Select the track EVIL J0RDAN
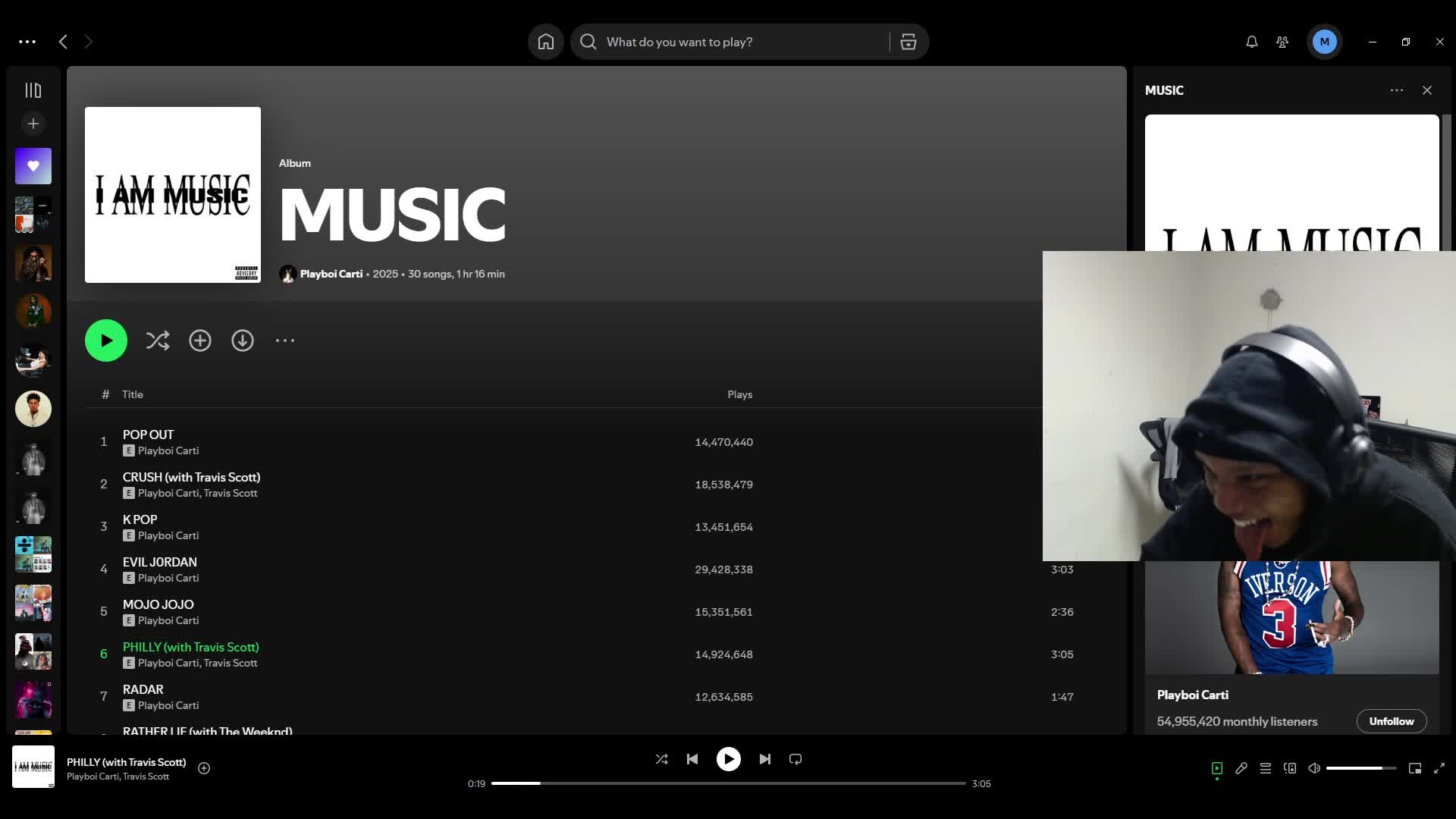Image resolution: width=1456 pixels, height=819 pixels. (159, 562)
